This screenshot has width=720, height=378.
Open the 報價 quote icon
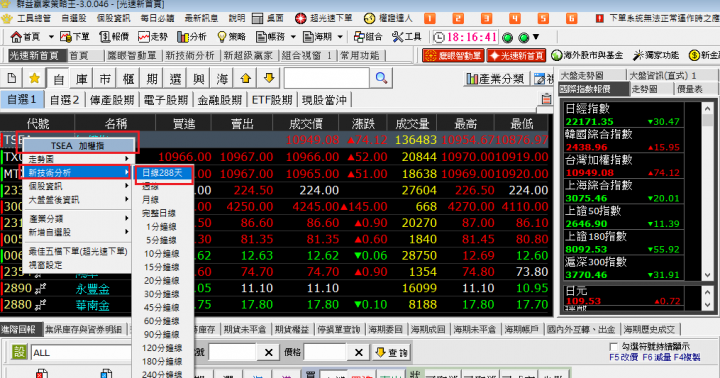click(x=114, y=37)
